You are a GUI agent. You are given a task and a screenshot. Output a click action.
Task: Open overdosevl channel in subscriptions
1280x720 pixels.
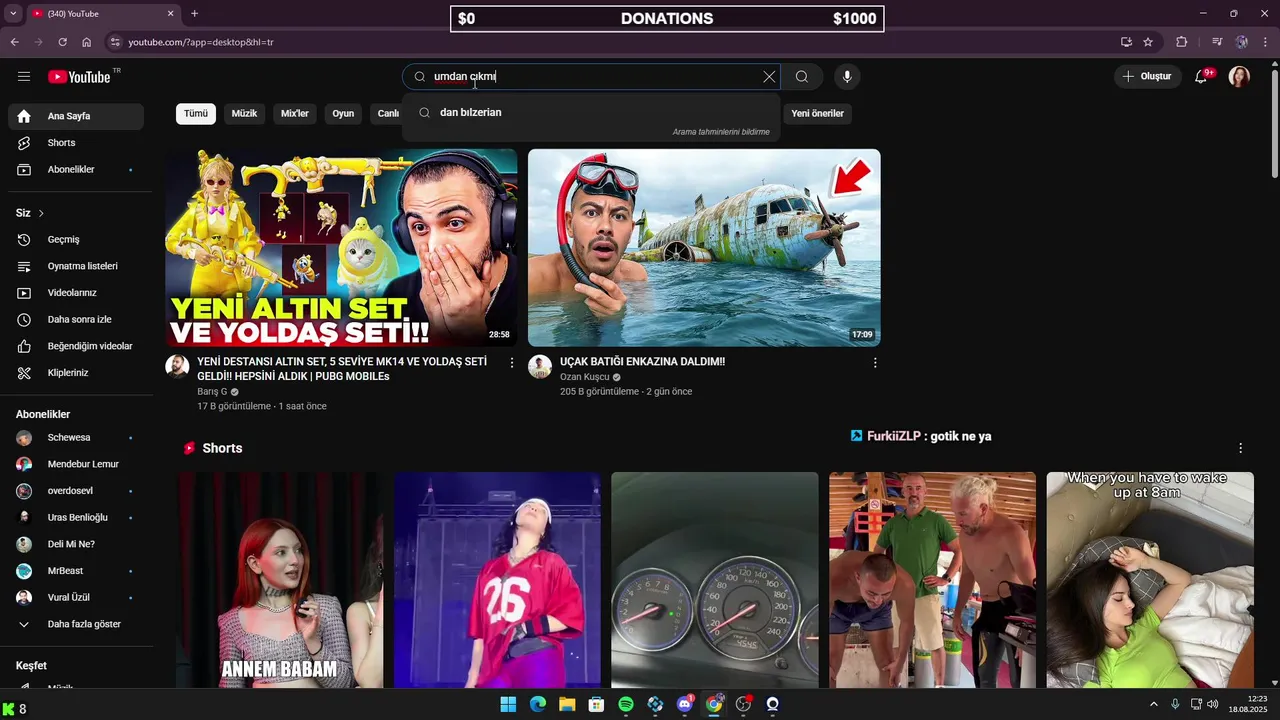click(x=76, y=491)
